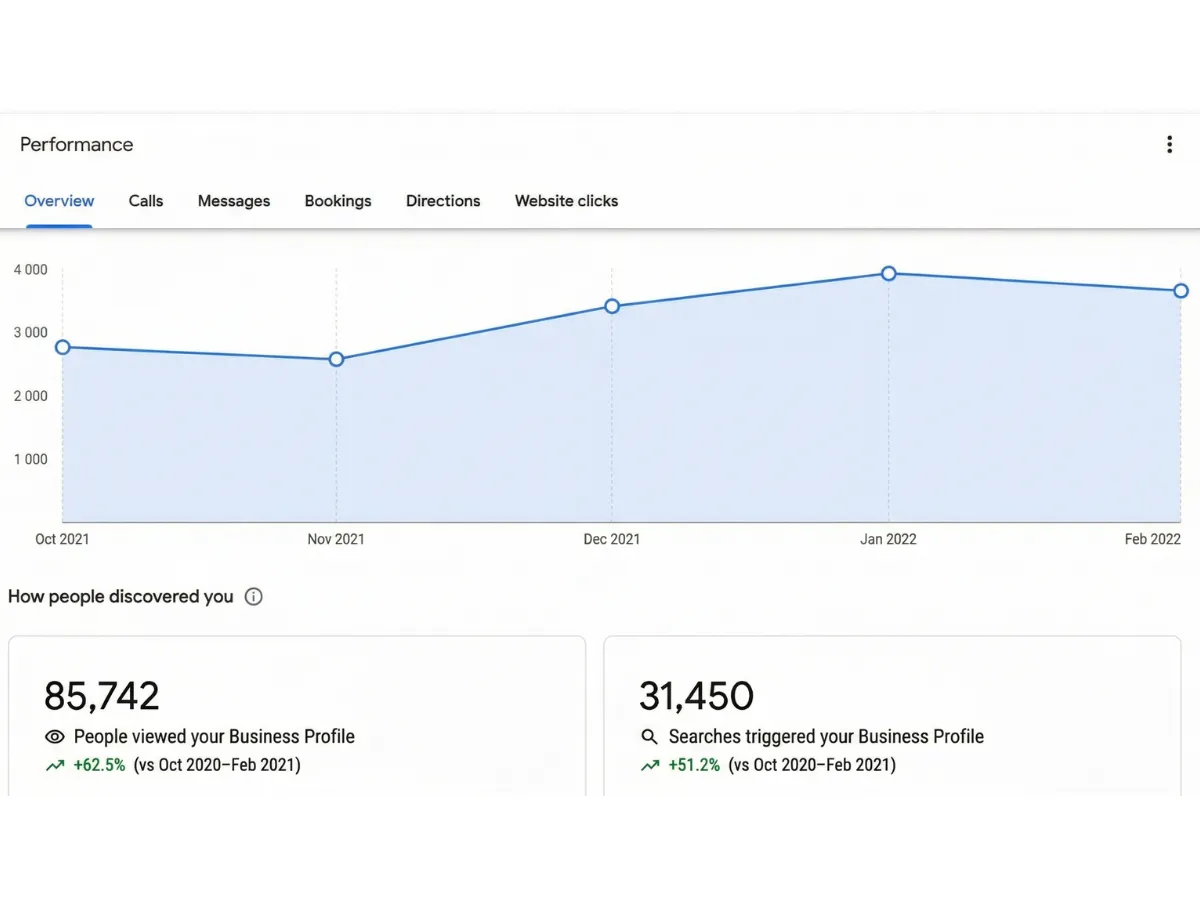Viewport: 1200px width, 900px height.
Task: Click the magnifier icon beside Searches triggered your Business Profile
Action: [x=649, y=736]
